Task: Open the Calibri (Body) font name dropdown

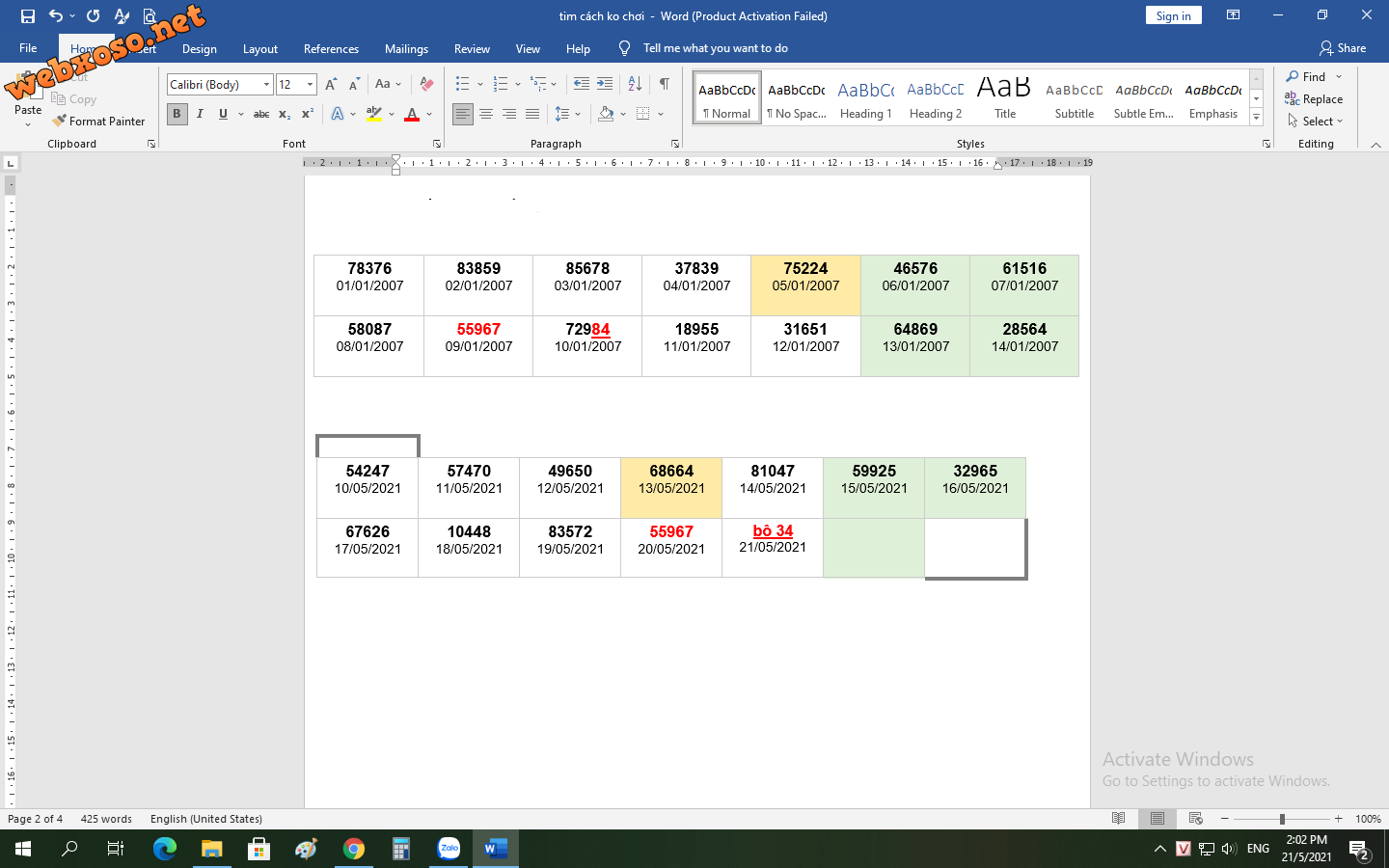Action: 266,85
